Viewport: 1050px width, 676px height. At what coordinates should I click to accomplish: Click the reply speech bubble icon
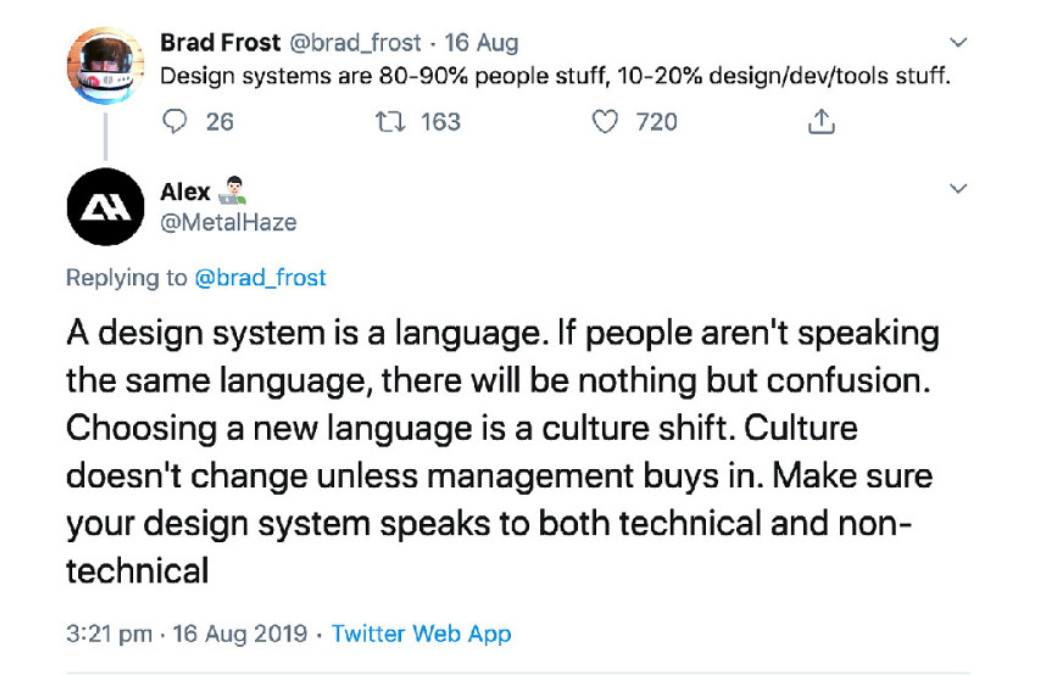click(x=175, y=122)
